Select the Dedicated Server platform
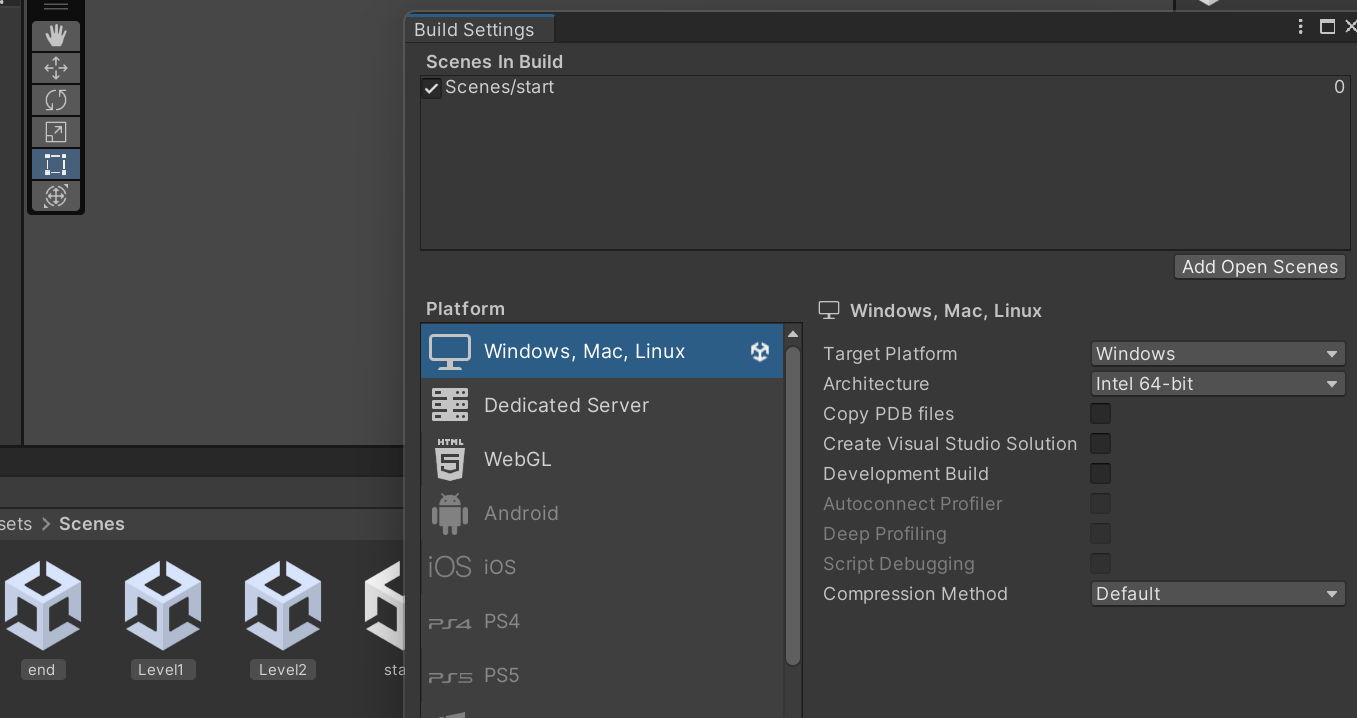1357x718 pixels. [602, 405]
